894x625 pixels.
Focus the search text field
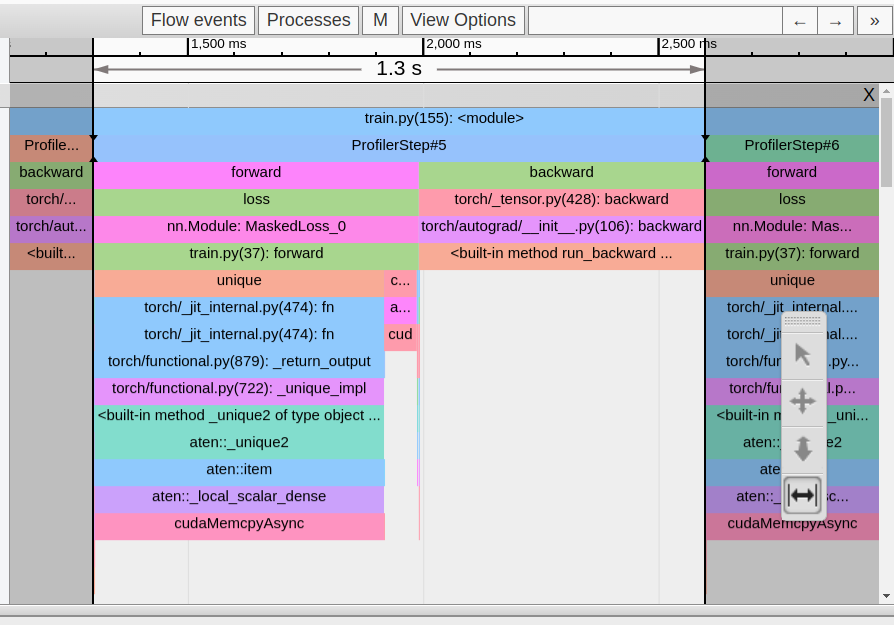[654, 21]
